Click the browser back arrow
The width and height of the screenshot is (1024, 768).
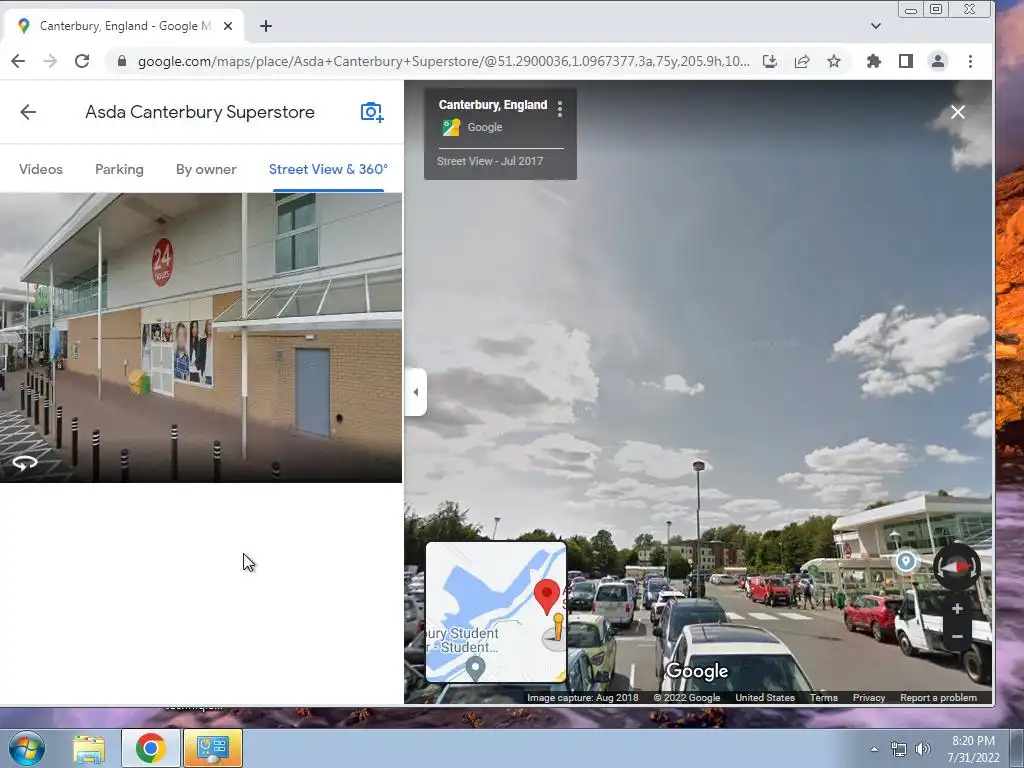click(18, 61)
